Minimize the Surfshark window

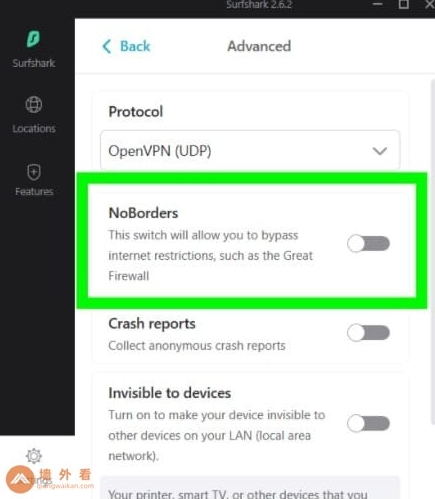377,4
